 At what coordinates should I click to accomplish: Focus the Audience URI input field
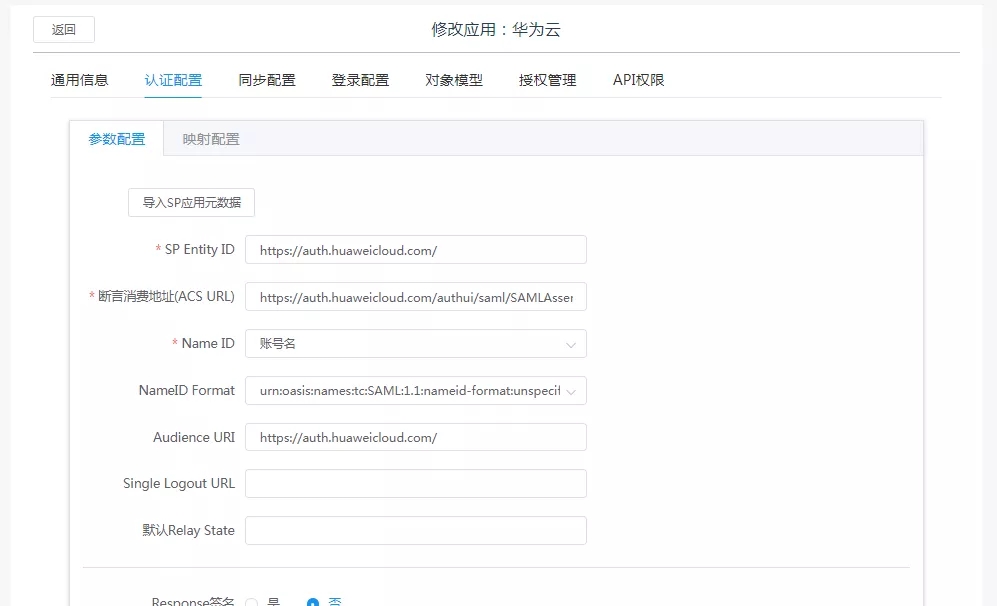point(416,437)
